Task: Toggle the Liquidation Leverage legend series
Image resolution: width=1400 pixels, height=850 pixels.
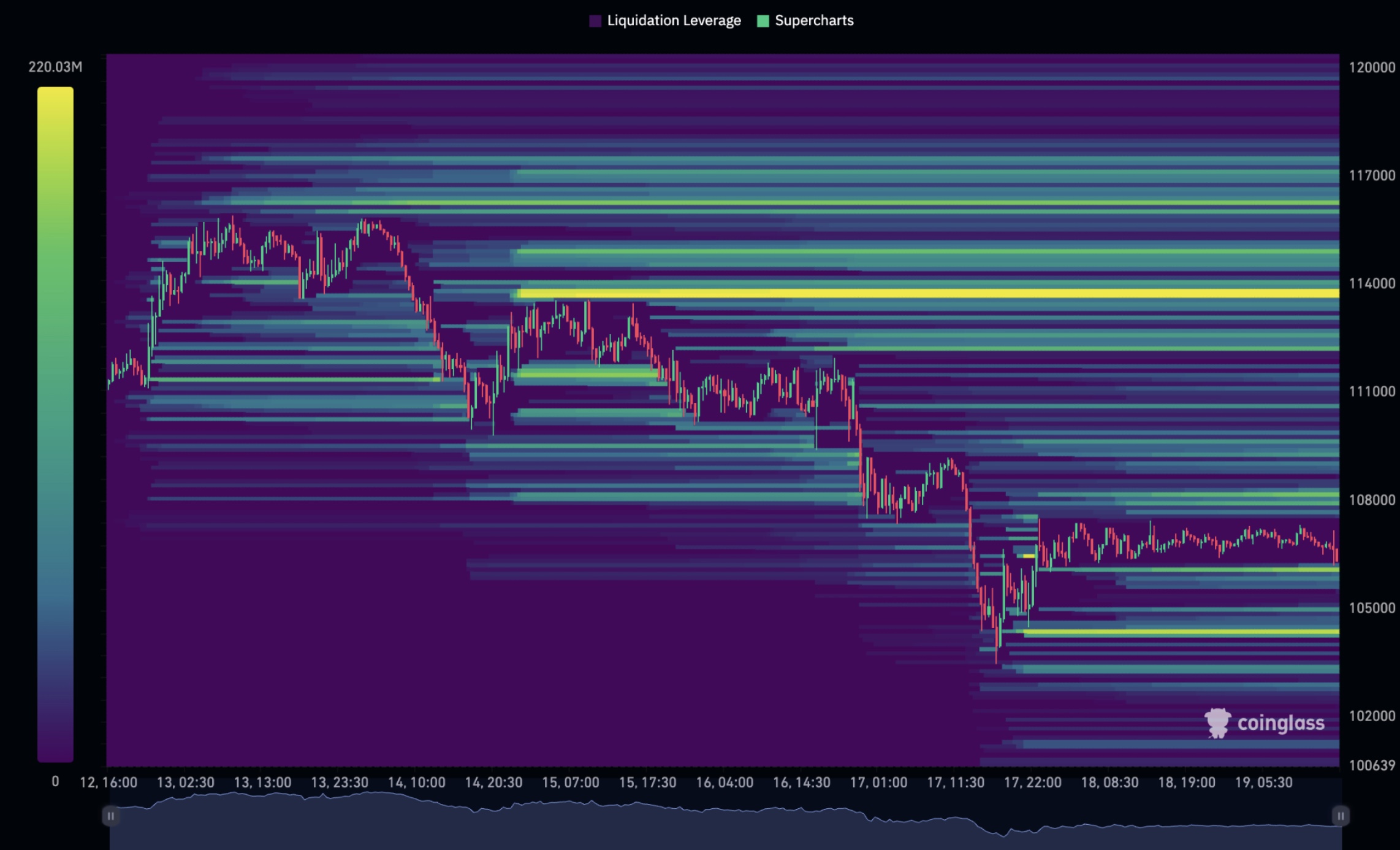Action: point(673,21)
